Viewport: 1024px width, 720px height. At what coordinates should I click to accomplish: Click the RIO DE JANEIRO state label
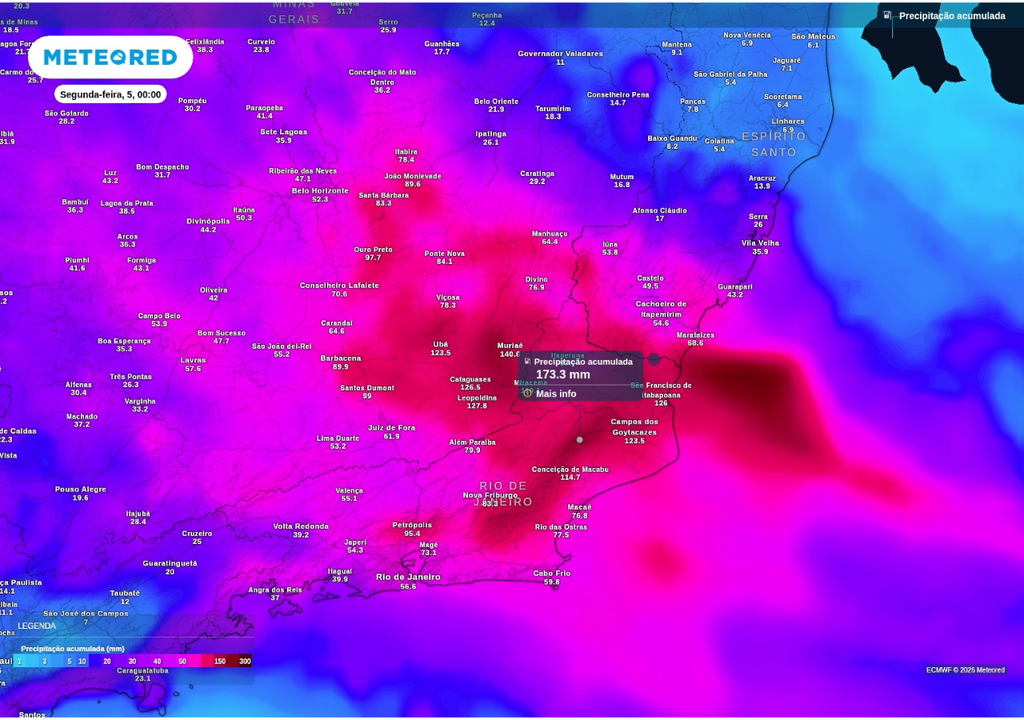[x=503, y=494]
